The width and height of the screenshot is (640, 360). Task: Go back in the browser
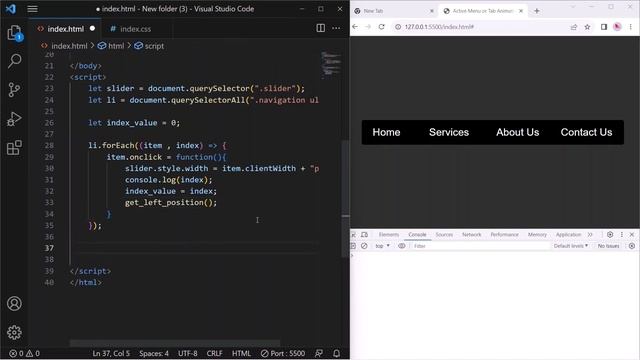click(355, 27)
